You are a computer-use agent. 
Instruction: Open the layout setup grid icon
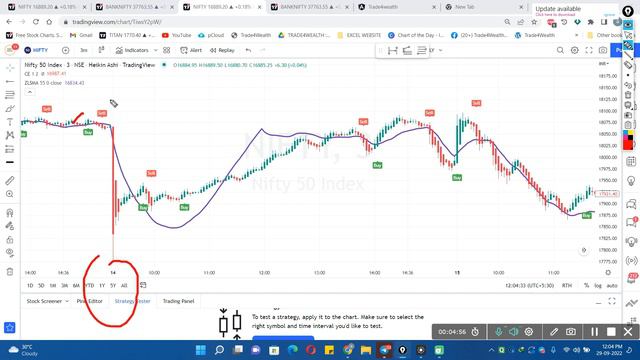[x=167, y=50]
